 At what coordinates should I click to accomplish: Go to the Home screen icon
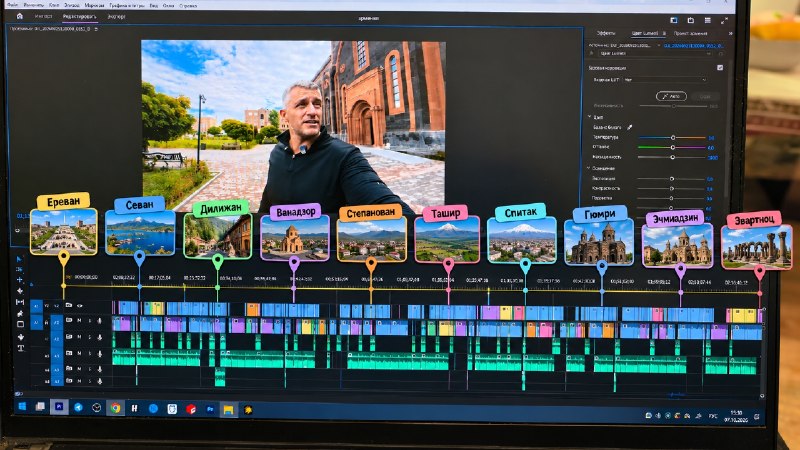click(20, 16)
